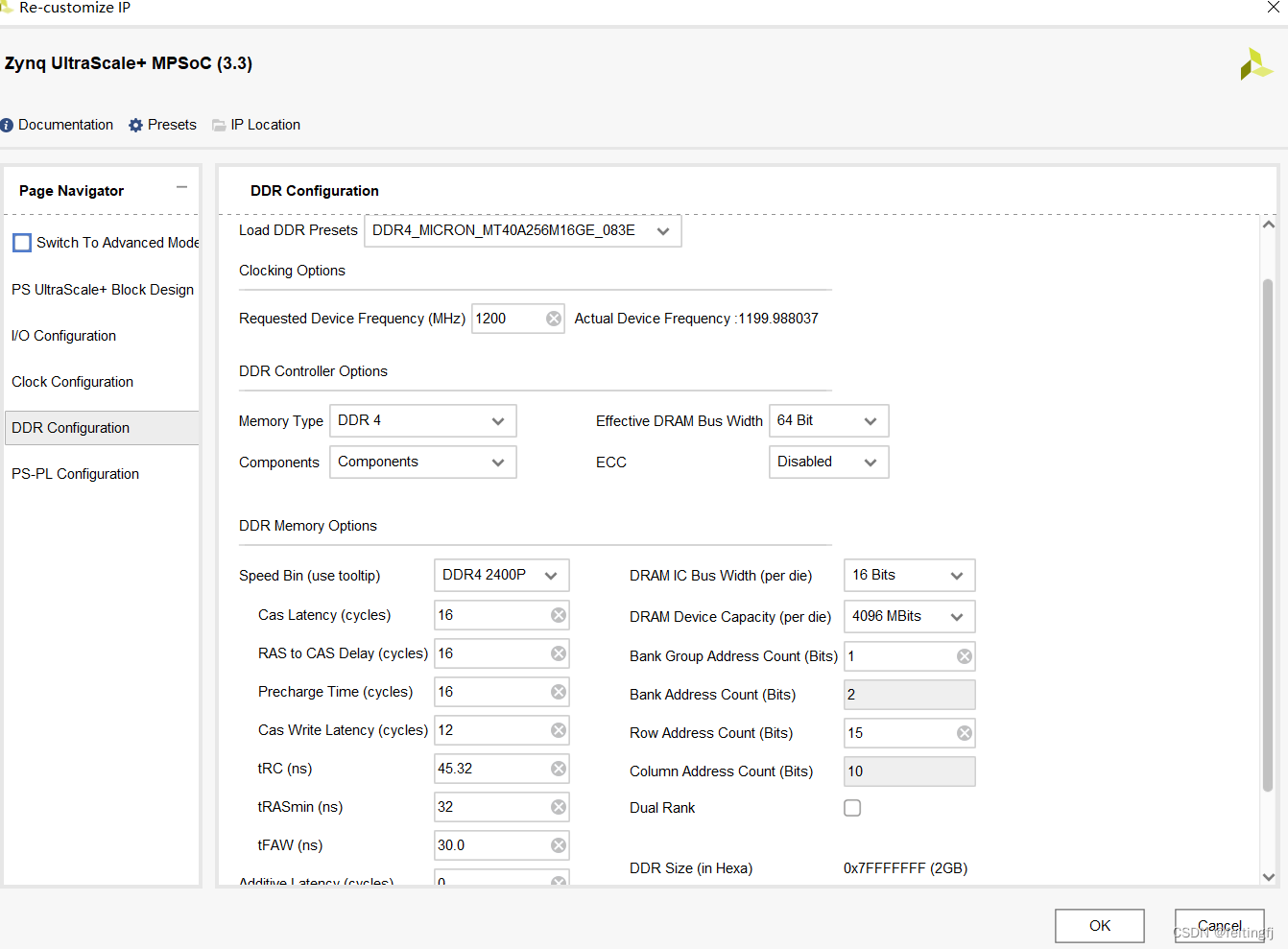Click the Xilinx logo icon
Viewport: 1288px width, 949px height.
click(1255, 64)
